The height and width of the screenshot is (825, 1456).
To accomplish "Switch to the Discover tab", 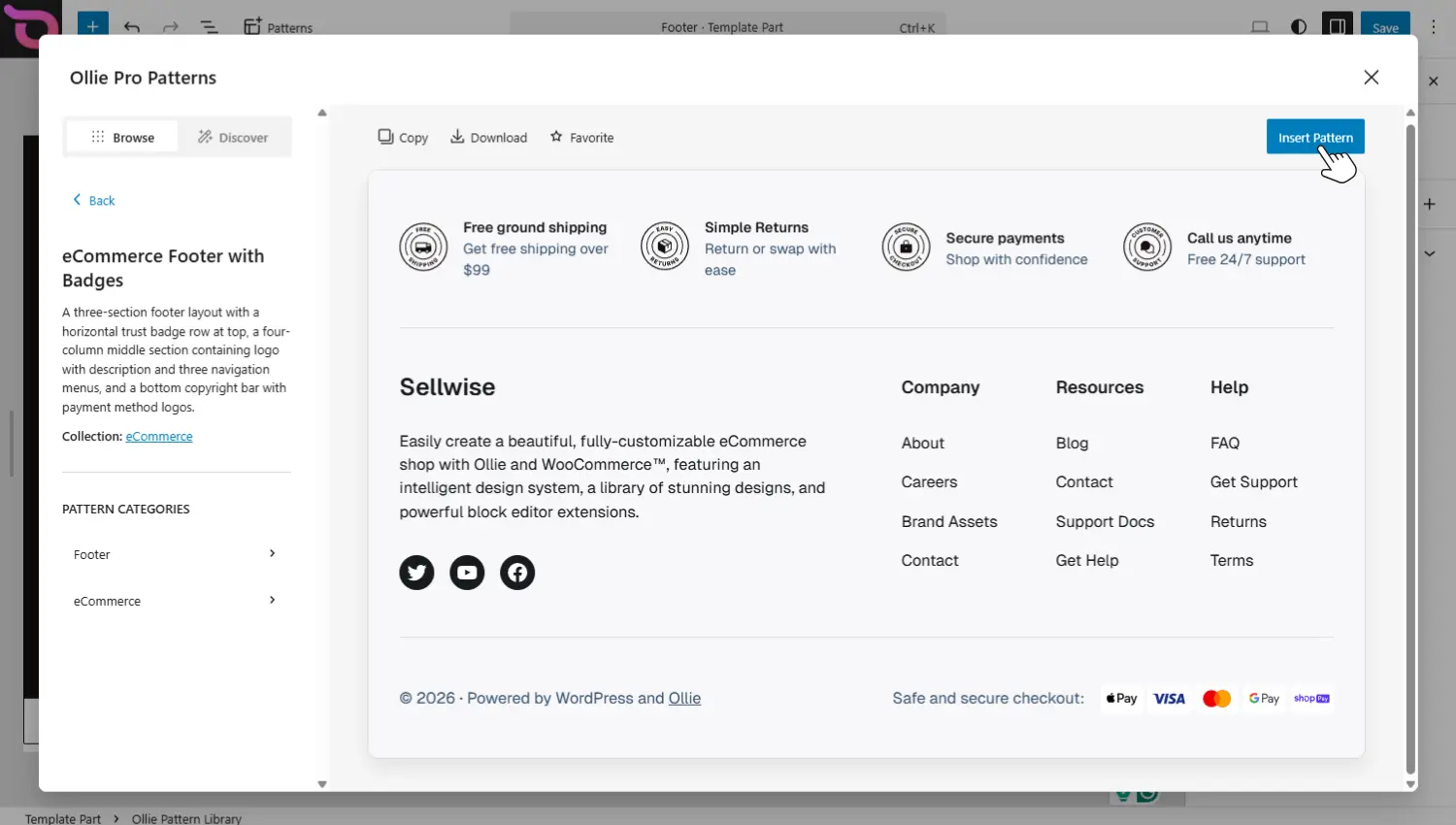I will [x=233, y=137].
